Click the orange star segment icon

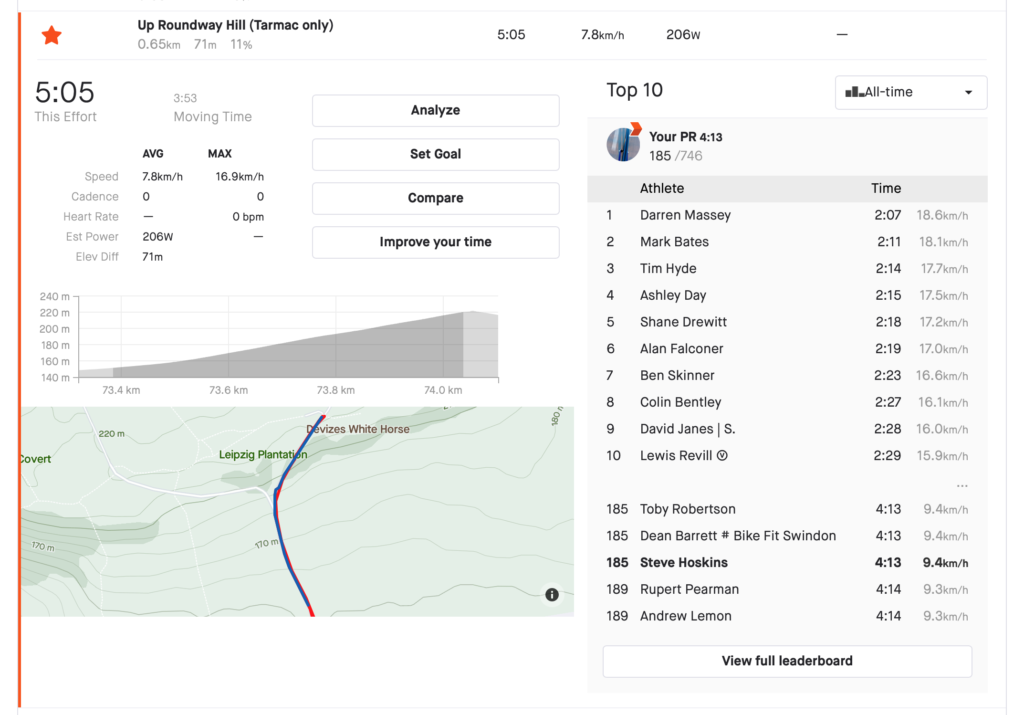[x=52, y=35]
